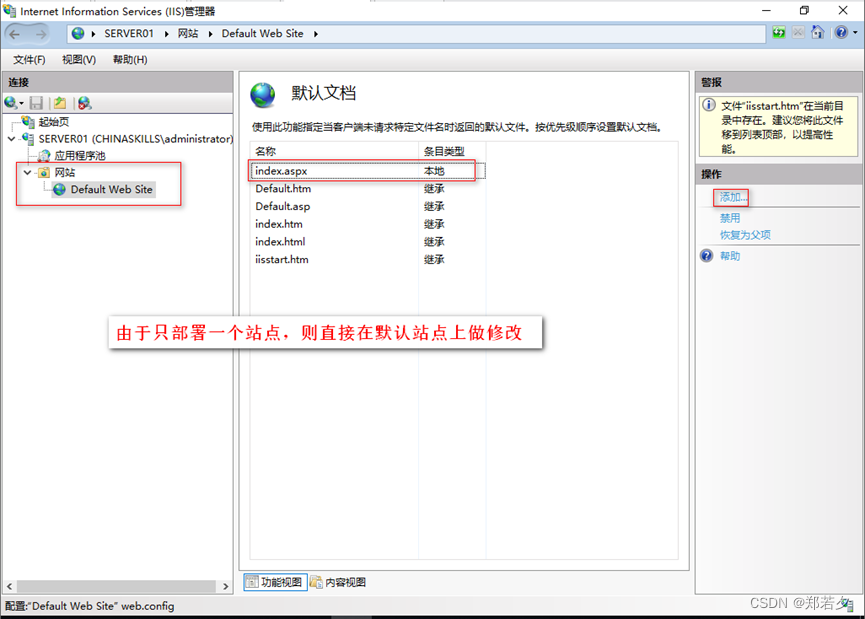Open the 文件(F) menu
The image size is (865, 619).
(29, 60)
